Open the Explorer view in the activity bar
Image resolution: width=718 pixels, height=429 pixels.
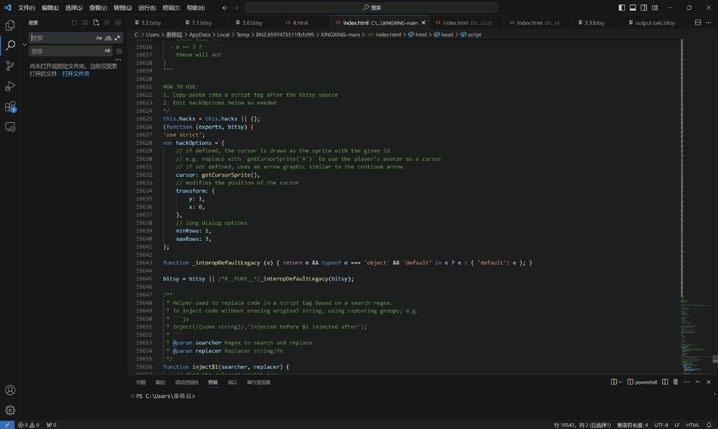pyautogui.click(x=10, y=25)
